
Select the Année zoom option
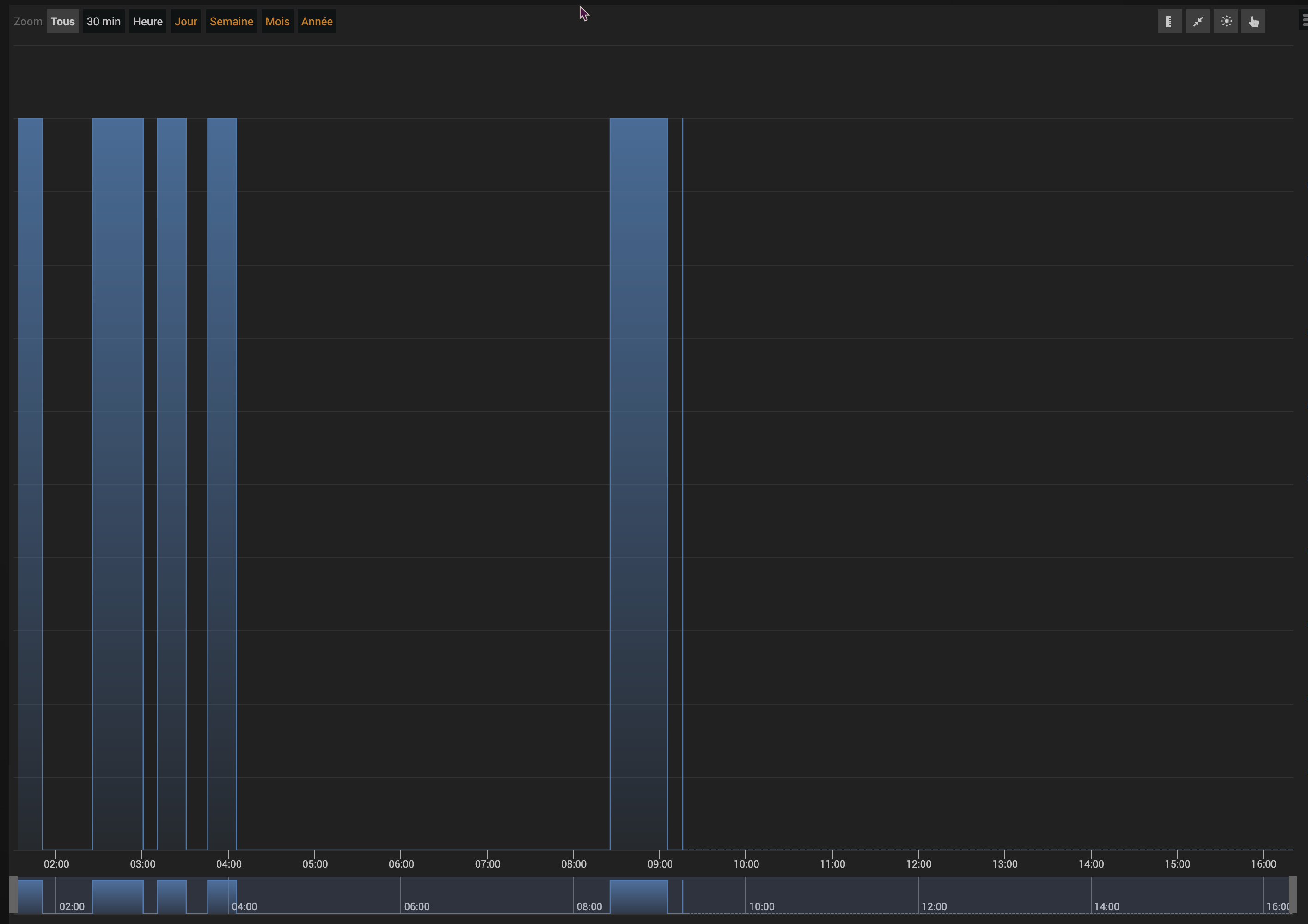[x=317, y=22]
